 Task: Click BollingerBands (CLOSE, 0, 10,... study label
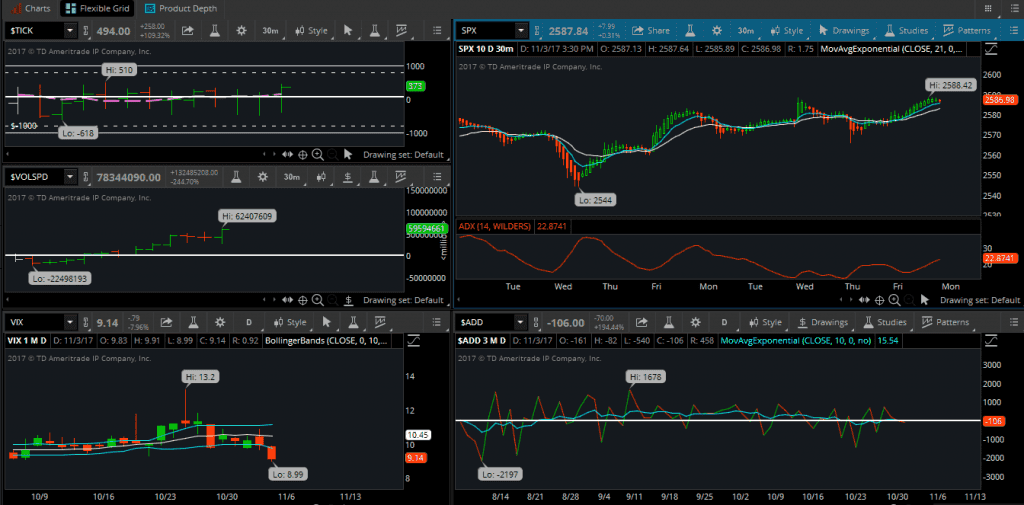[x=327, y=340]
